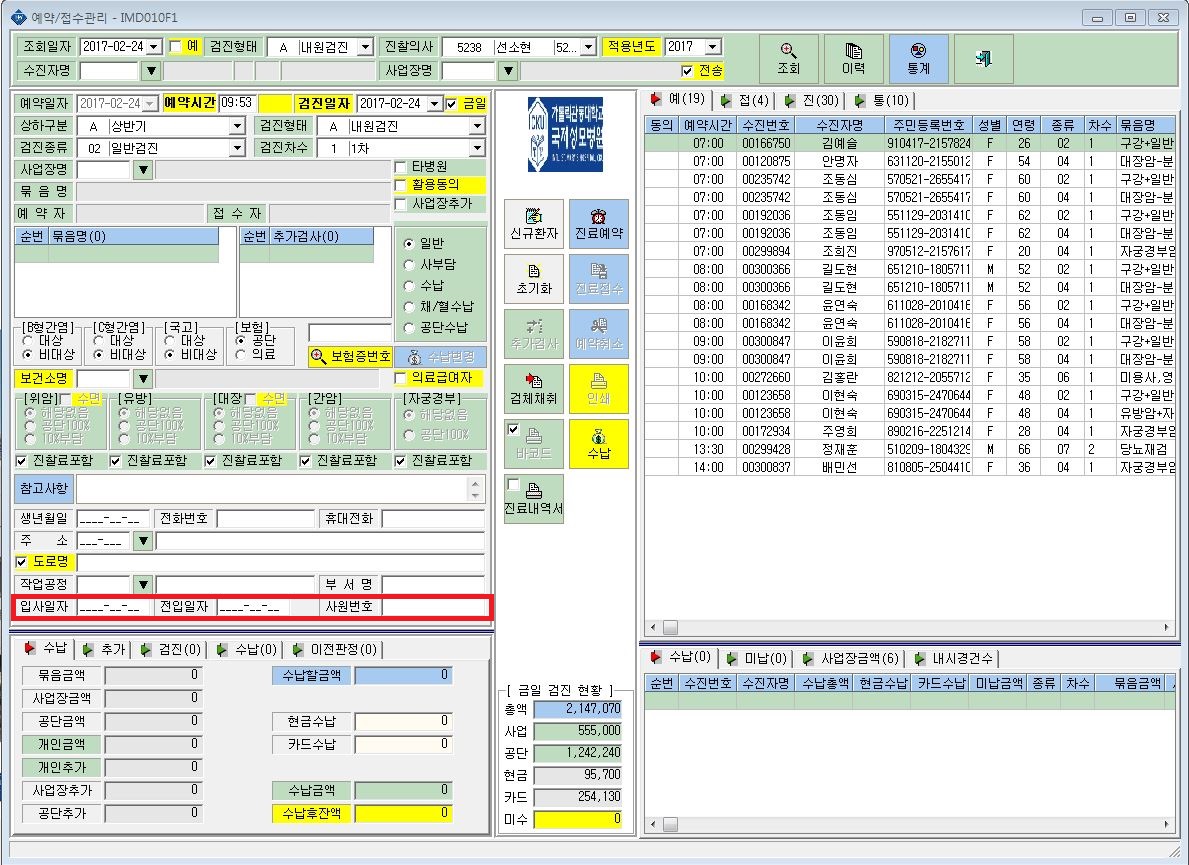Click the 검체채취 specimen collection icon
The height and width of the screenshot is (865, 1189).
[x=534, y=389]
